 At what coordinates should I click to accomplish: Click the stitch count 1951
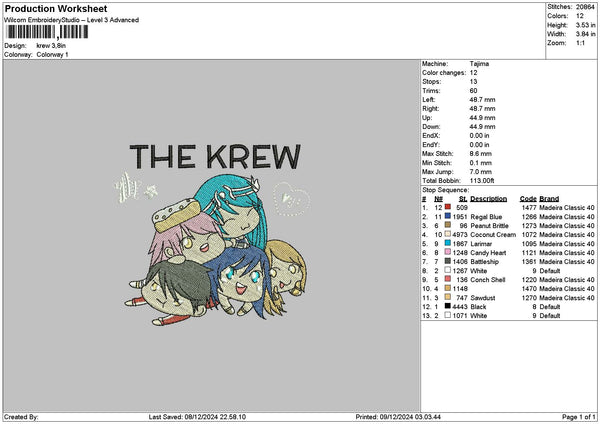tap(460, 217)
